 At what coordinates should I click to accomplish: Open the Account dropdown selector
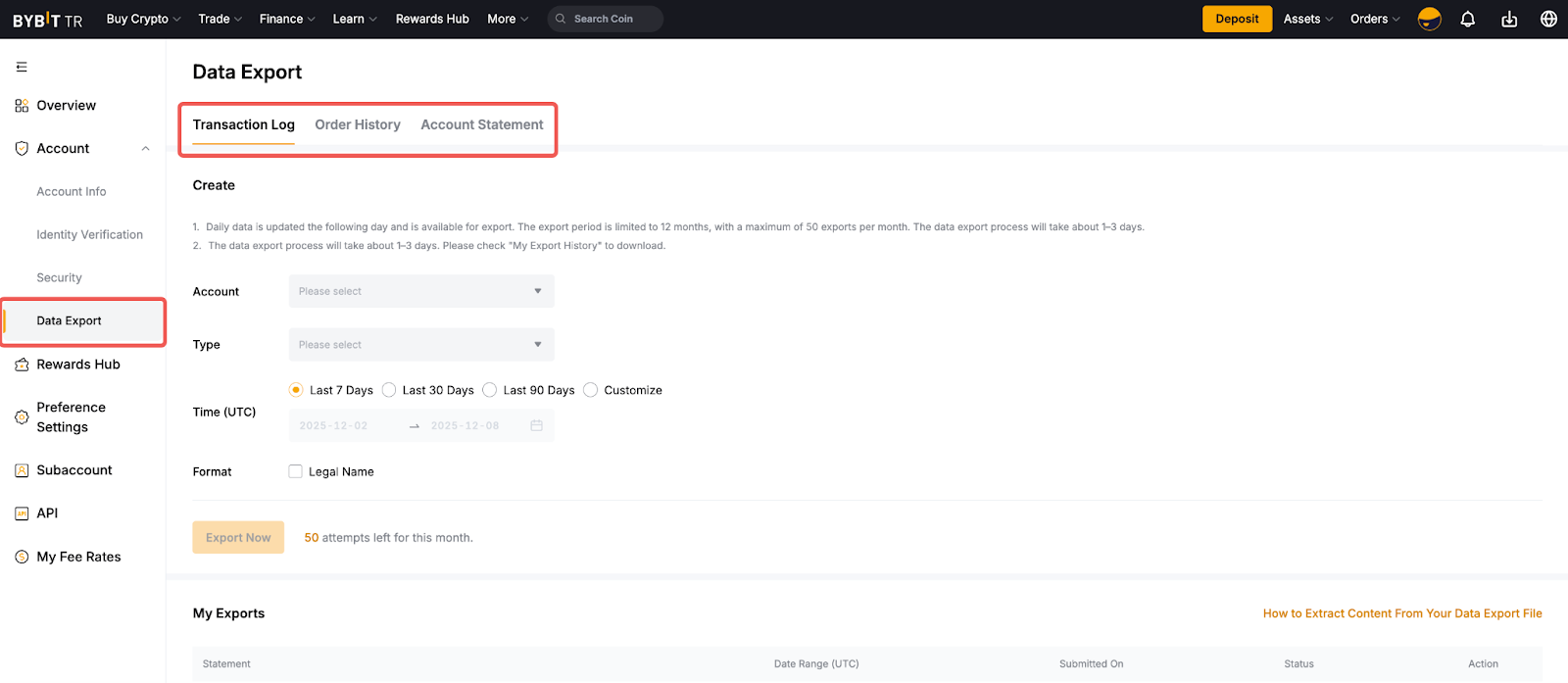point(421,291)
